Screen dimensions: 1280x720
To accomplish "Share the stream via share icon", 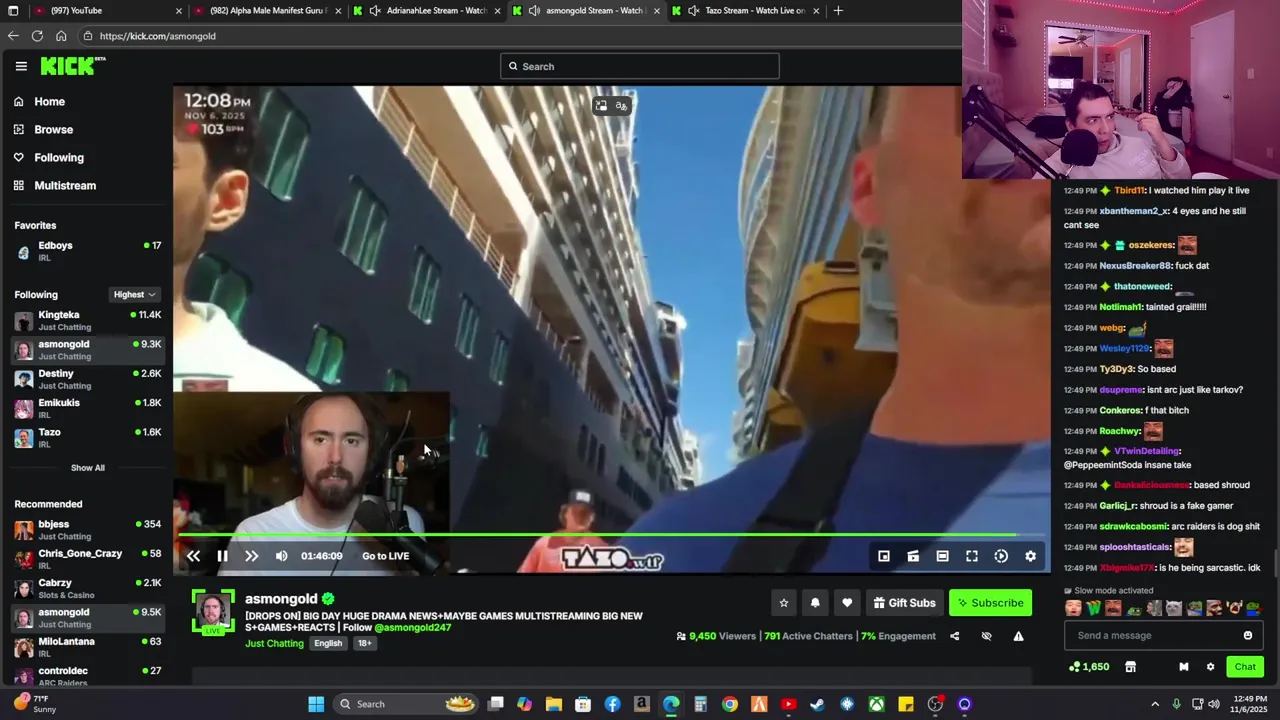I will coord(954,636).
